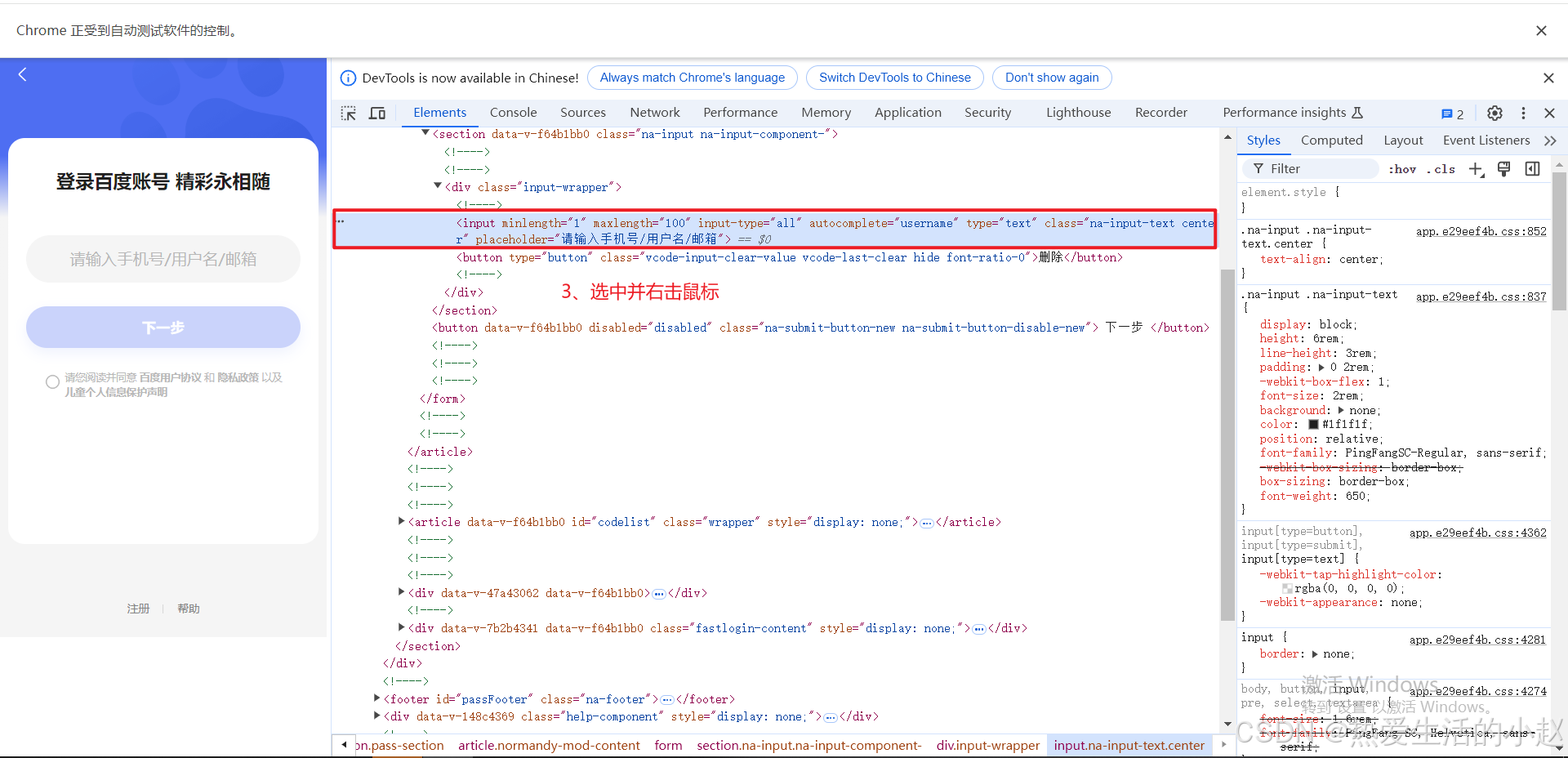The image size is (1568, 758).
Task: Open the Memory tab
Action: pyautogui.click(x=826, y=113)
